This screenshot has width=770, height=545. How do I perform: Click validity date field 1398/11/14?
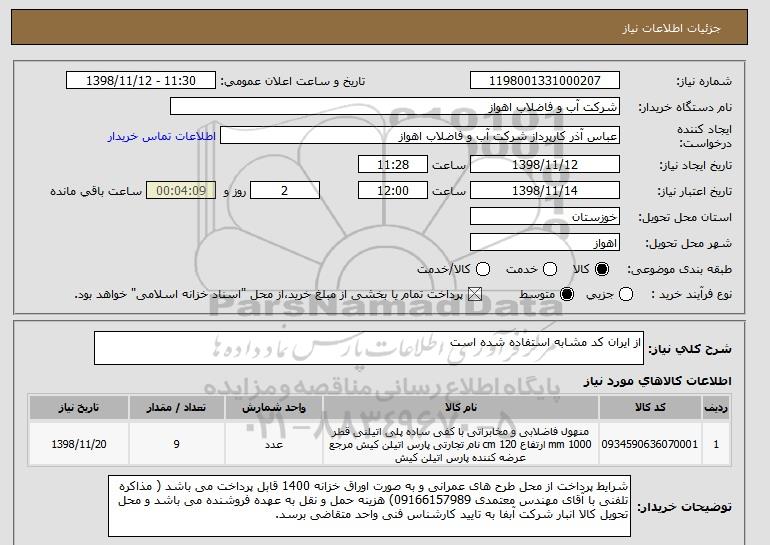[x=545, y=191]
